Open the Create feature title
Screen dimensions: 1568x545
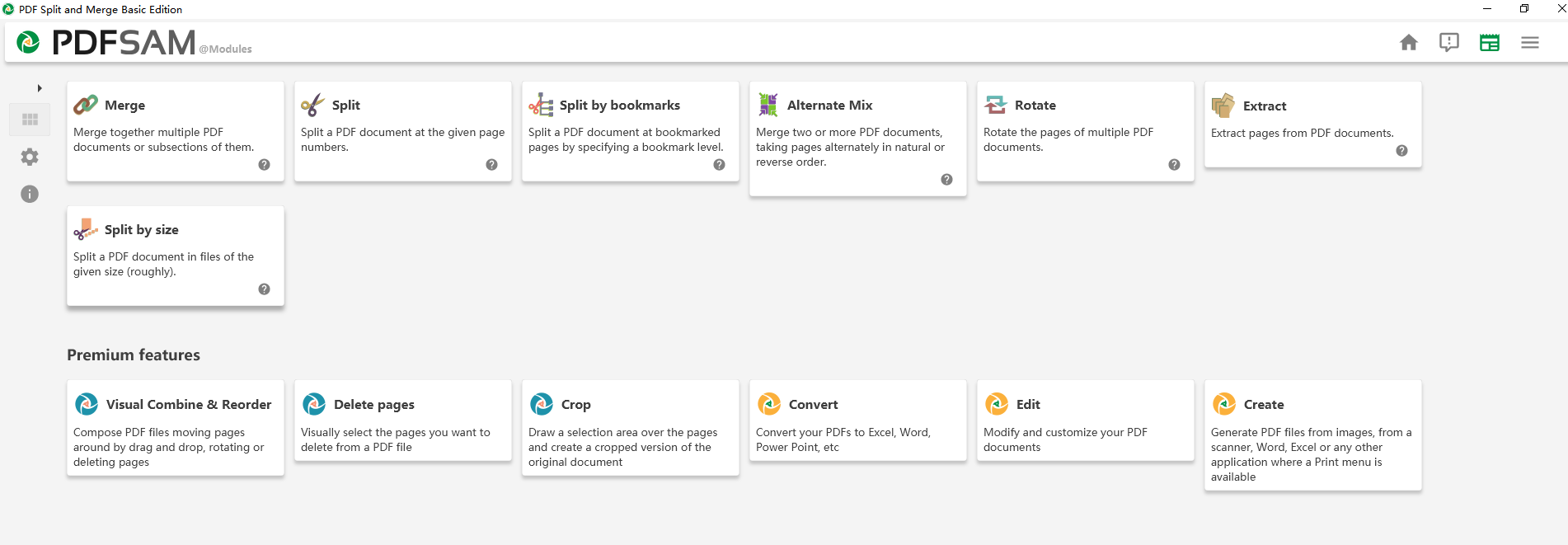pyautogui.click(x=1264, y=405)
